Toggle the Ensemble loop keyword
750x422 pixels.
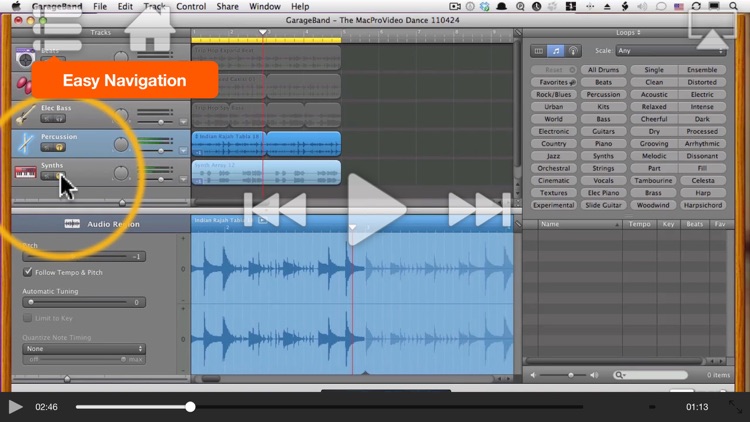[702, 70]
